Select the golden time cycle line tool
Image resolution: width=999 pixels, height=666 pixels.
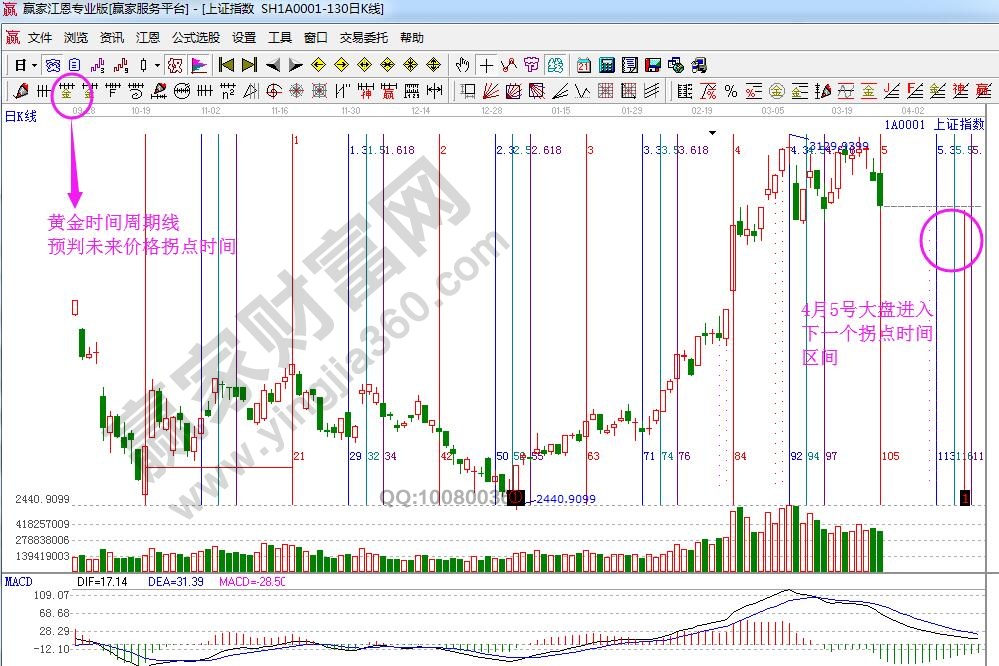point(67,91)
